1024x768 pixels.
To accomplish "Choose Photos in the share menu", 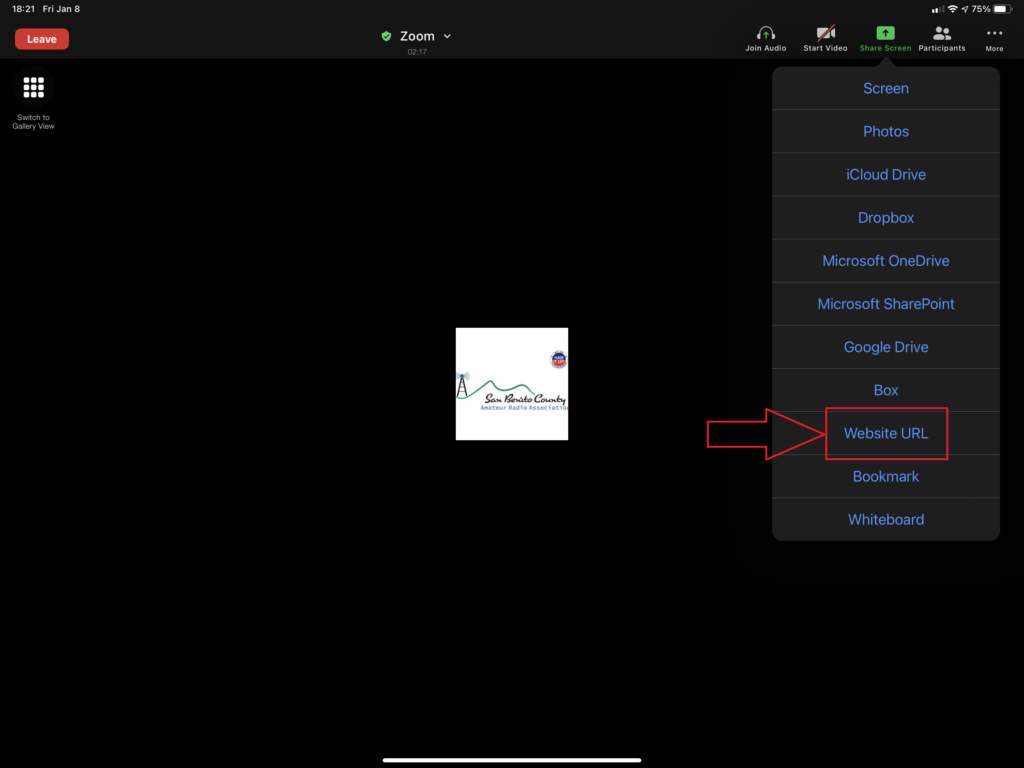I will [886, 131].
